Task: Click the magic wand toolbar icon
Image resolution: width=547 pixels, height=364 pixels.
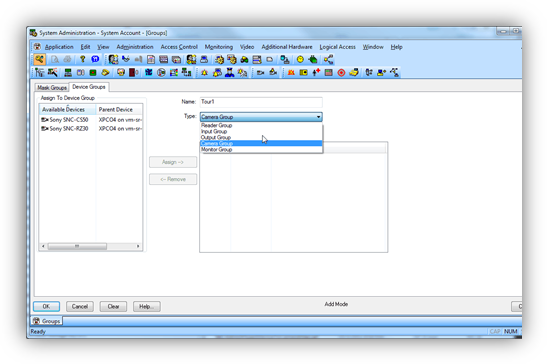Action: coord(52,73)
